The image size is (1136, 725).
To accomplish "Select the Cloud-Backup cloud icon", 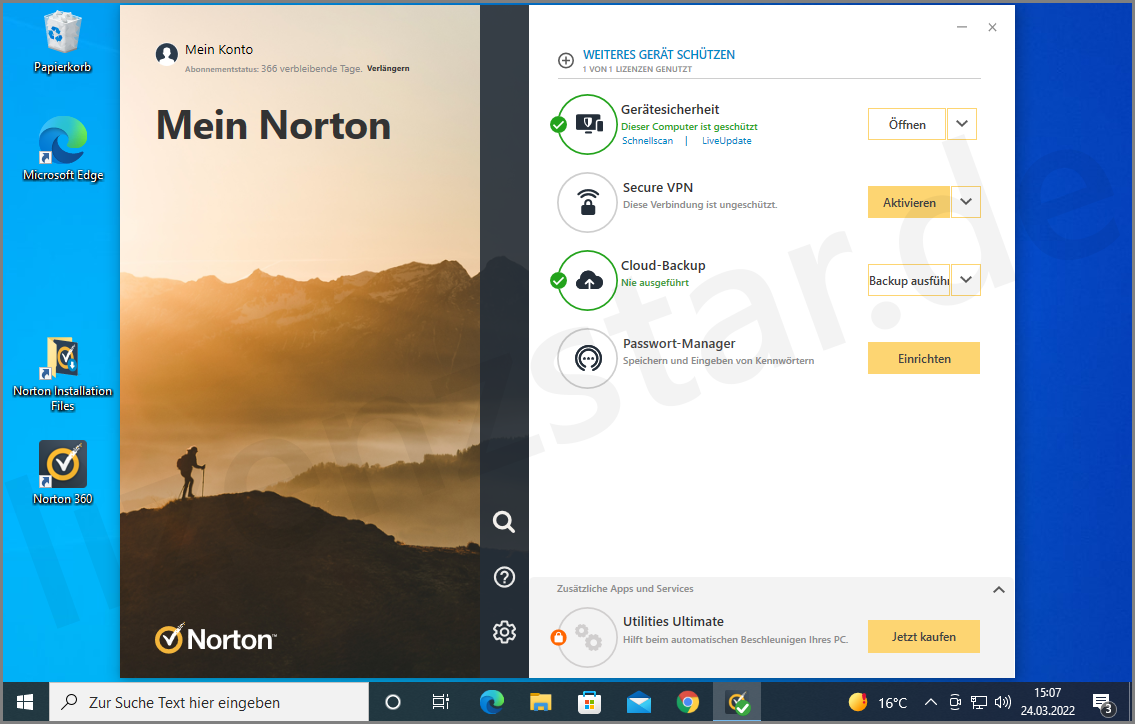I will coord(586,280).
